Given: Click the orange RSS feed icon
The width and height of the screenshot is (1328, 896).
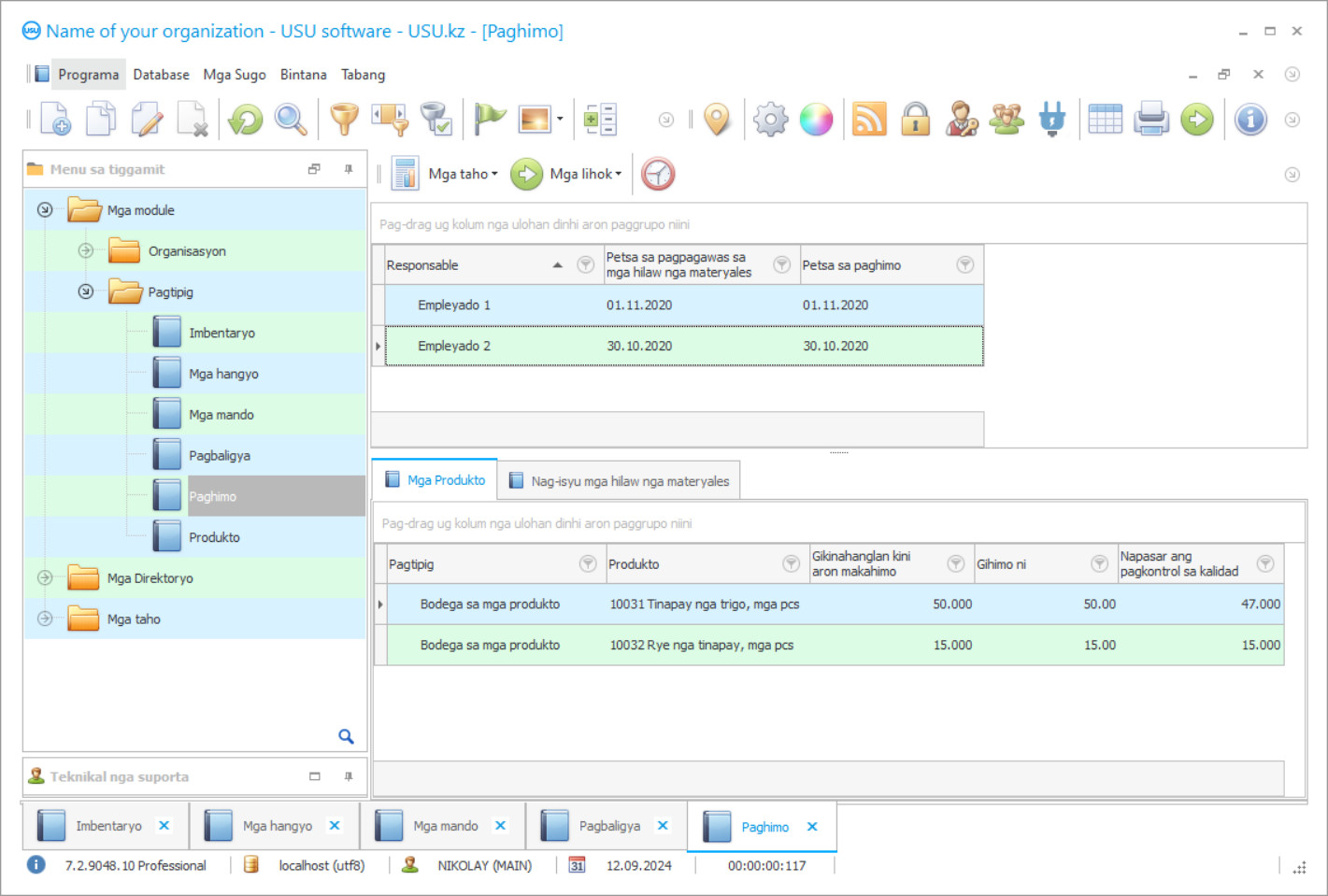Looking at the screenshot, I should tap(869, 119).
